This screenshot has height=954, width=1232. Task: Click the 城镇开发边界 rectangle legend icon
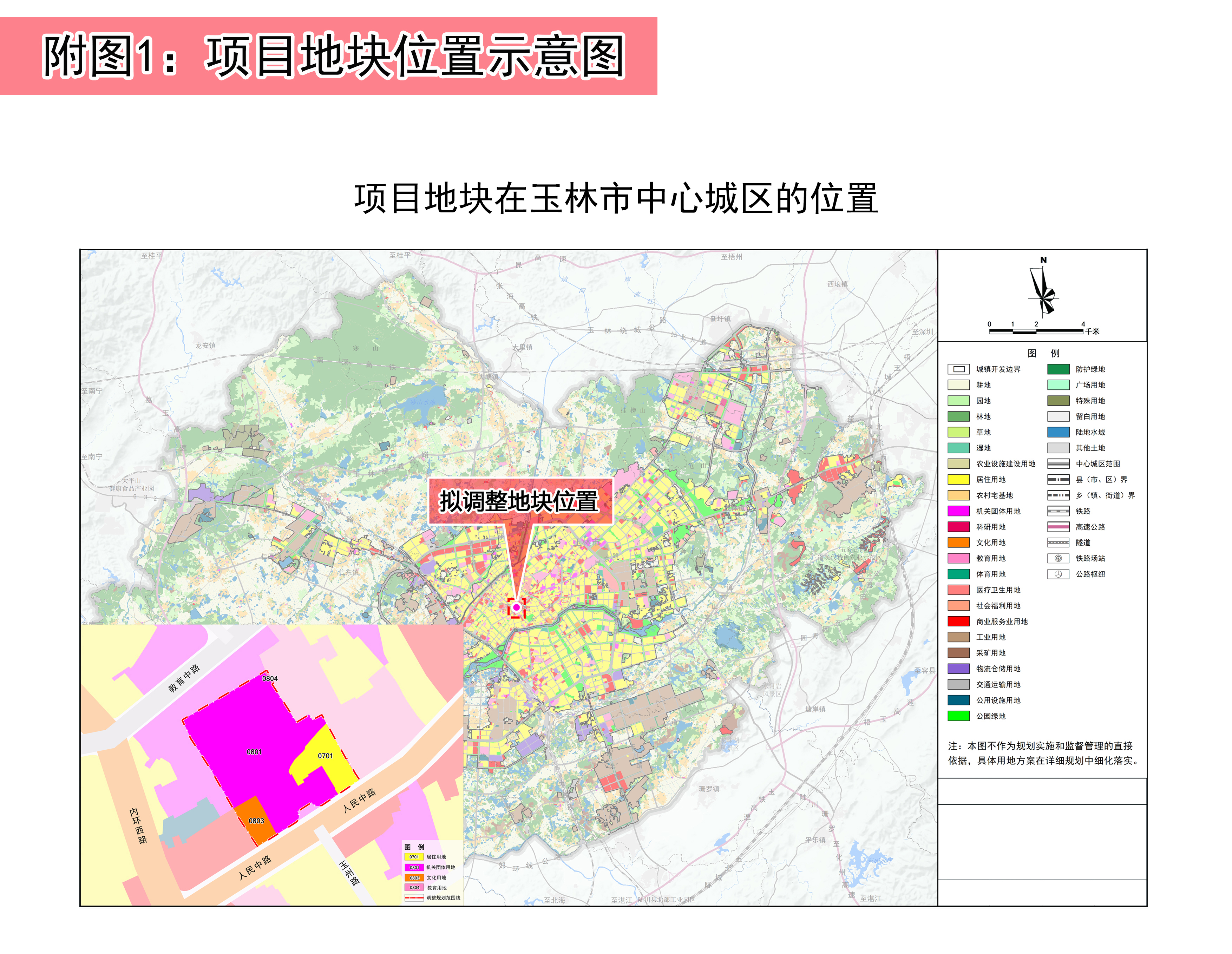click(958, 369)
